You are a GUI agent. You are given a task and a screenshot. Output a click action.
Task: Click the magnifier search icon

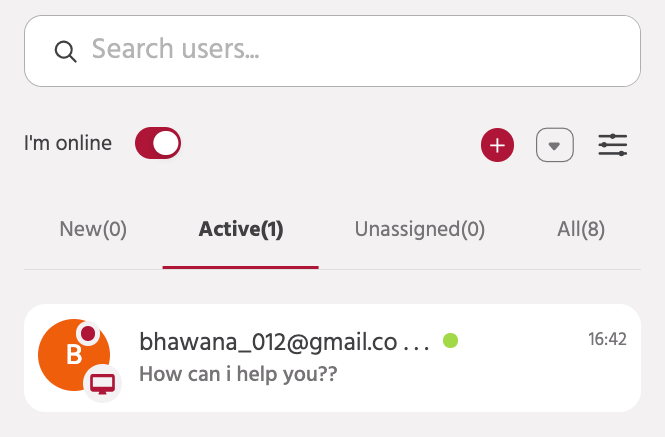[66, 51]
